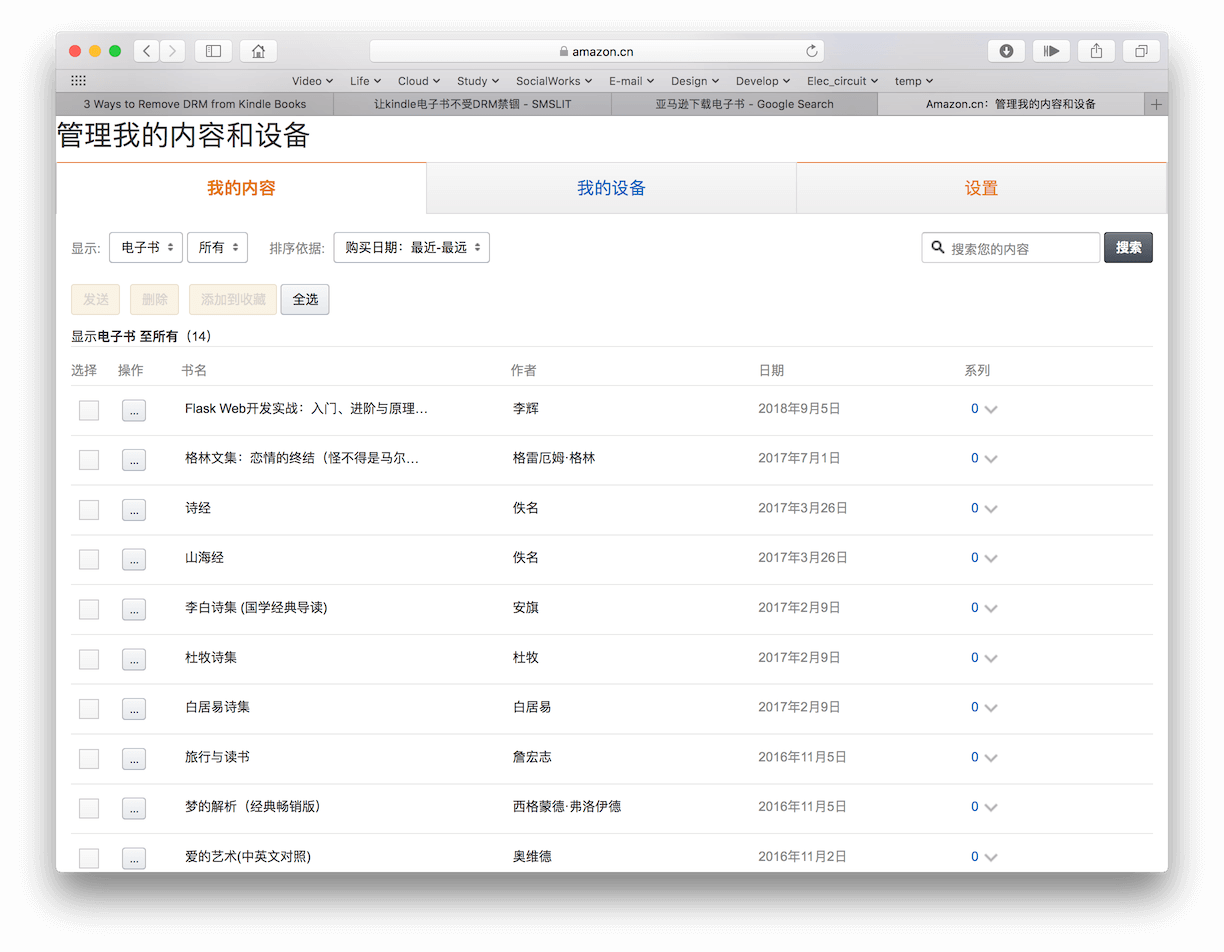Image resolution: width=1224 pixels, height=952 pixels.
Task: Open actions button for 爱的艺术 row
Action: [x=134, y=858]
